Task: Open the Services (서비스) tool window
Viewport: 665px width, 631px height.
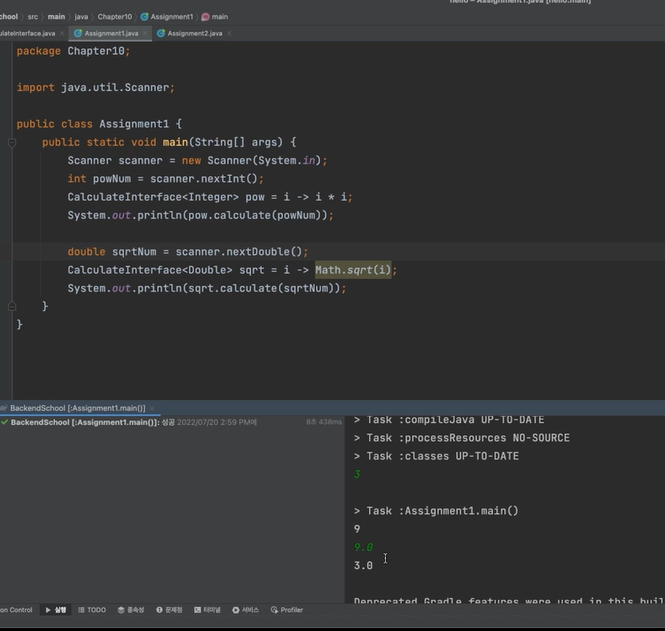Action: pyautogui.click(x=246, y=610)
